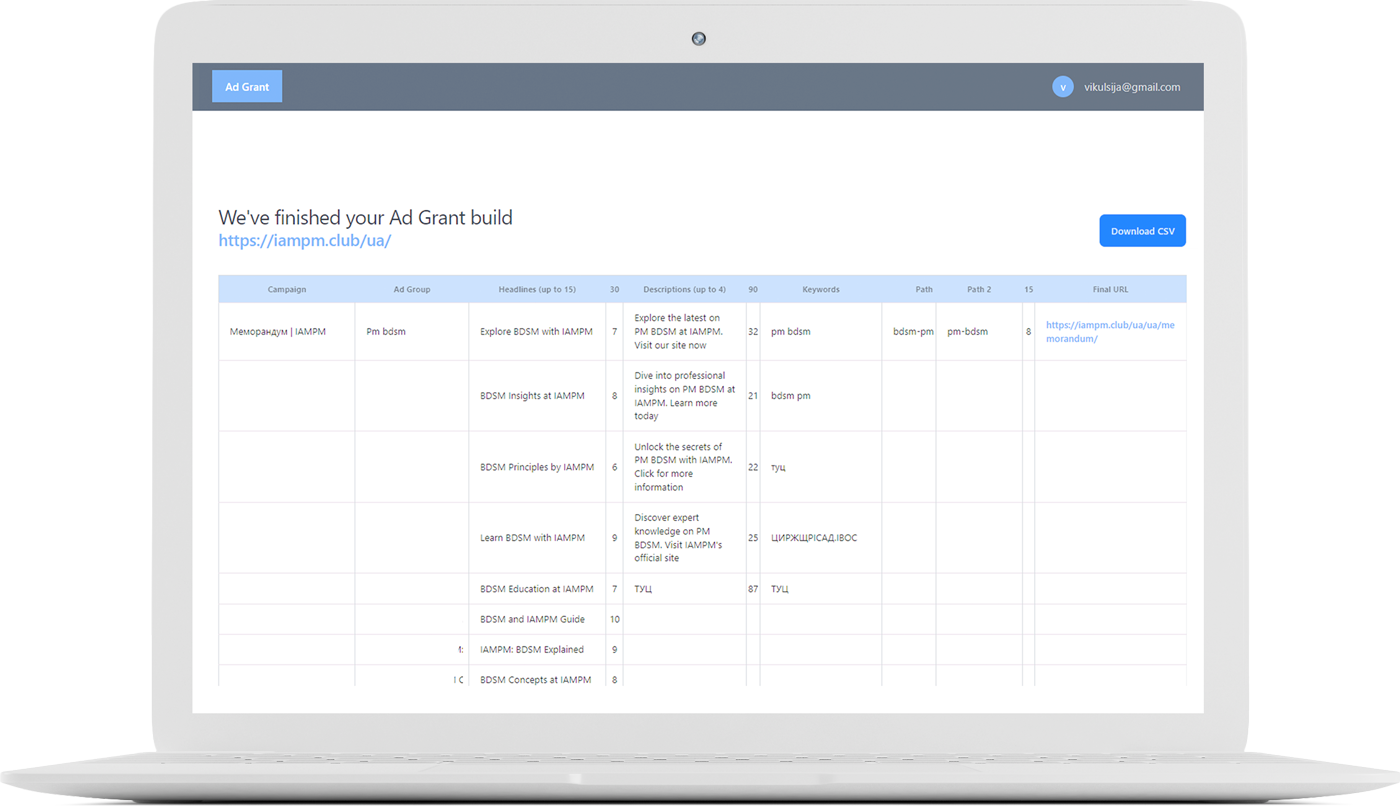Viewport: 1400px width, 806px height.
Task: Click the 'Discover expert knowledge' description
Action: (x=678, y=538)
